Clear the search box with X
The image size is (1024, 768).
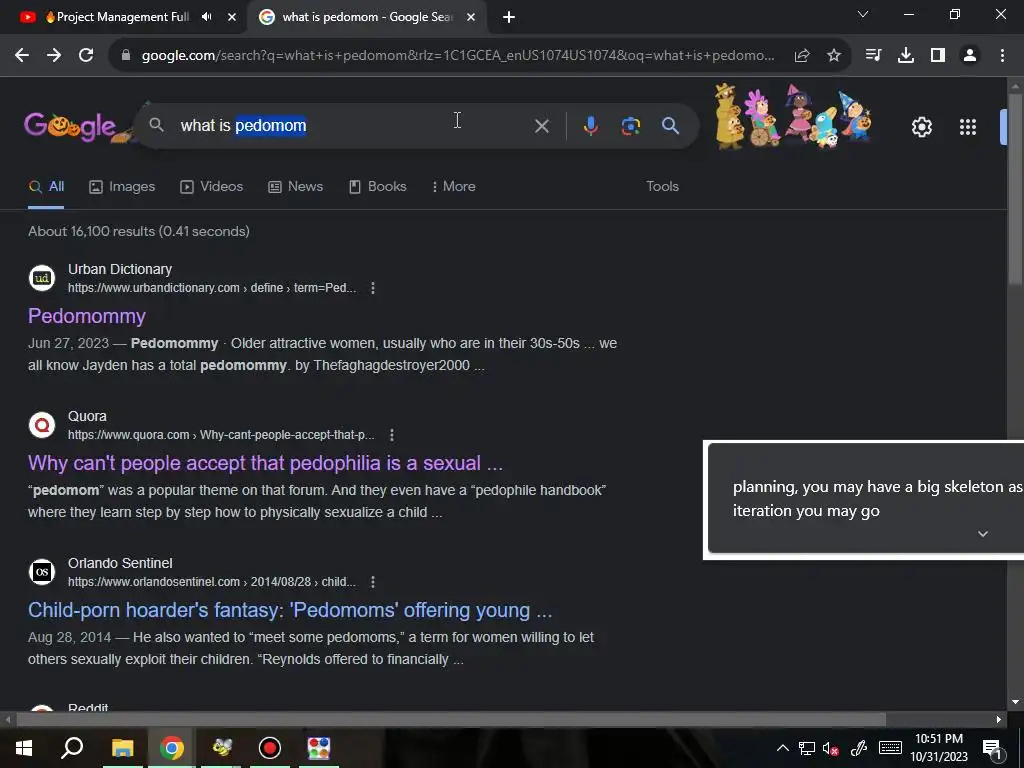click(x=541, y=126)
